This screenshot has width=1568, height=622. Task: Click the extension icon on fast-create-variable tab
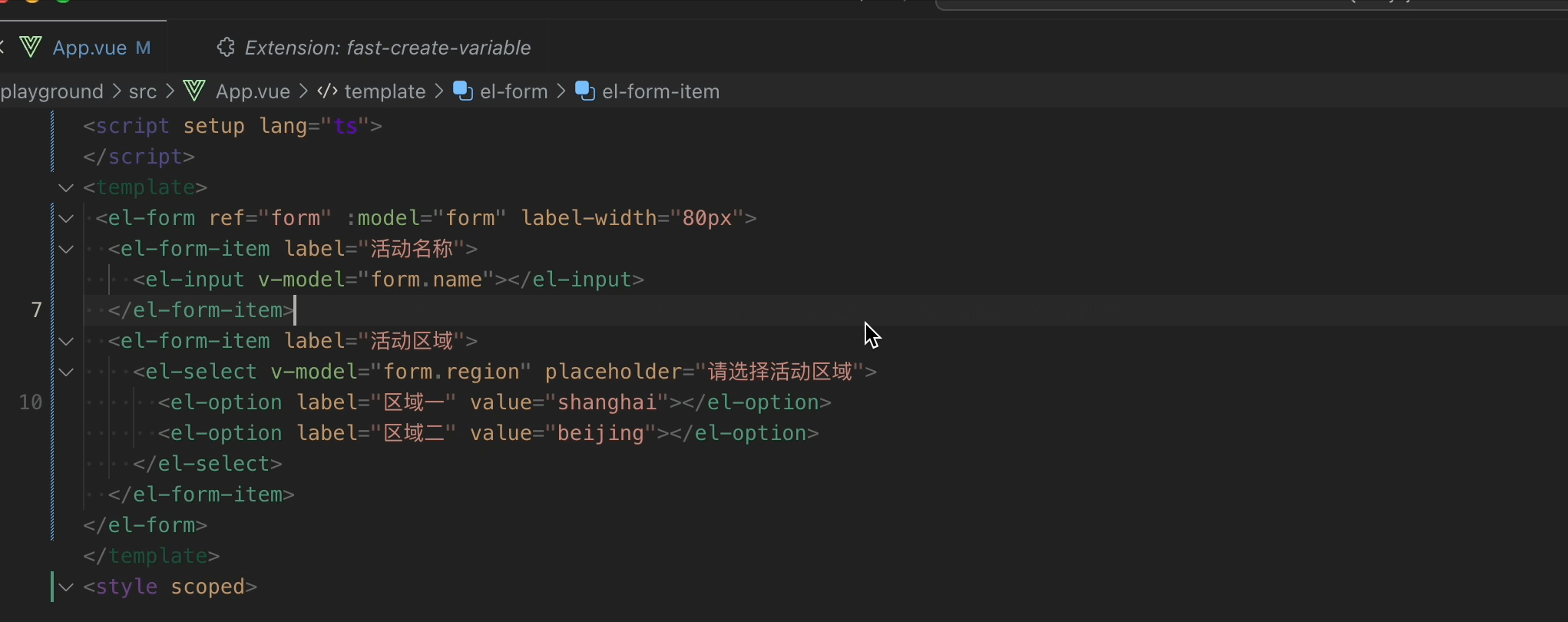click(x=225, y=48)
